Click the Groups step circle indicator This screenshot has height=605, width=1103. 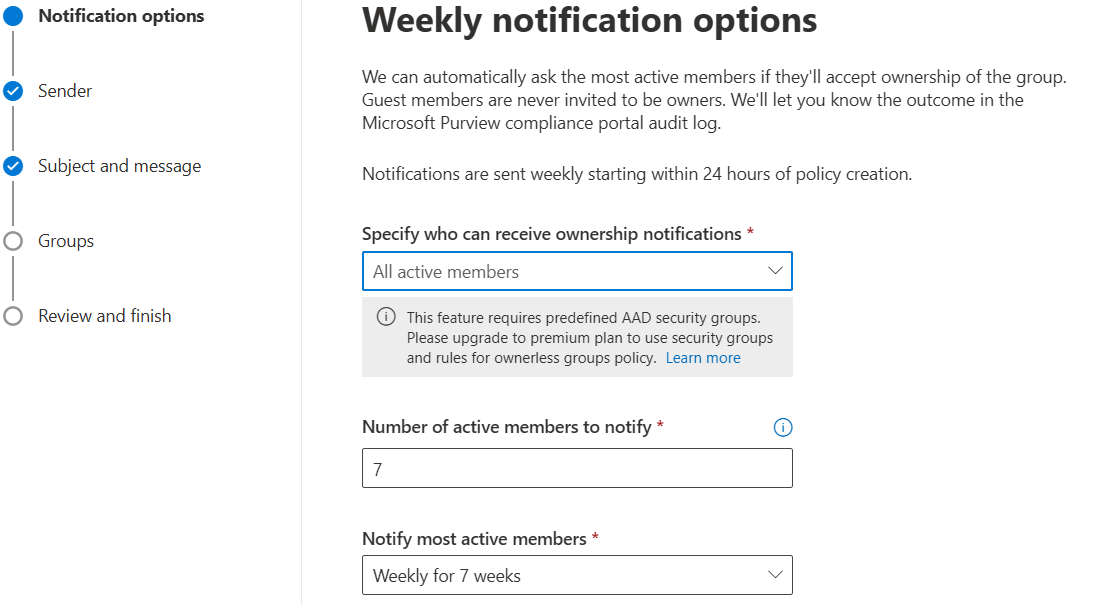[x=13, y=241]
